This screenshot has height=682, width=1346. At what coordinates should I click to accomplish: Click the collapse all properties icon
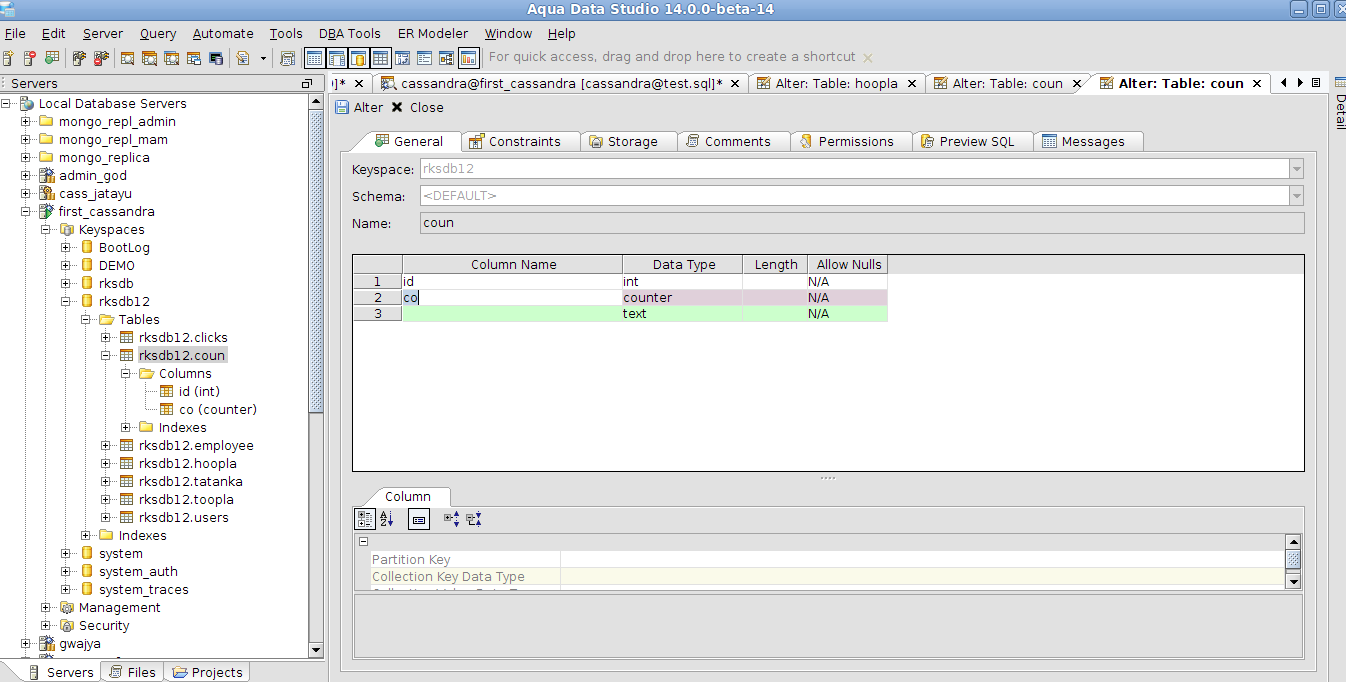[474, 519]
